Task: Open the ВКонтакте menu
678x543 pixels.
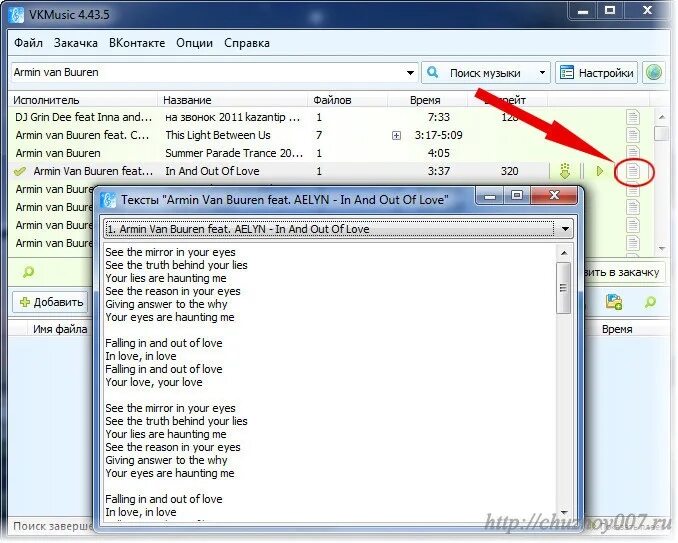Action: (137, 43)
